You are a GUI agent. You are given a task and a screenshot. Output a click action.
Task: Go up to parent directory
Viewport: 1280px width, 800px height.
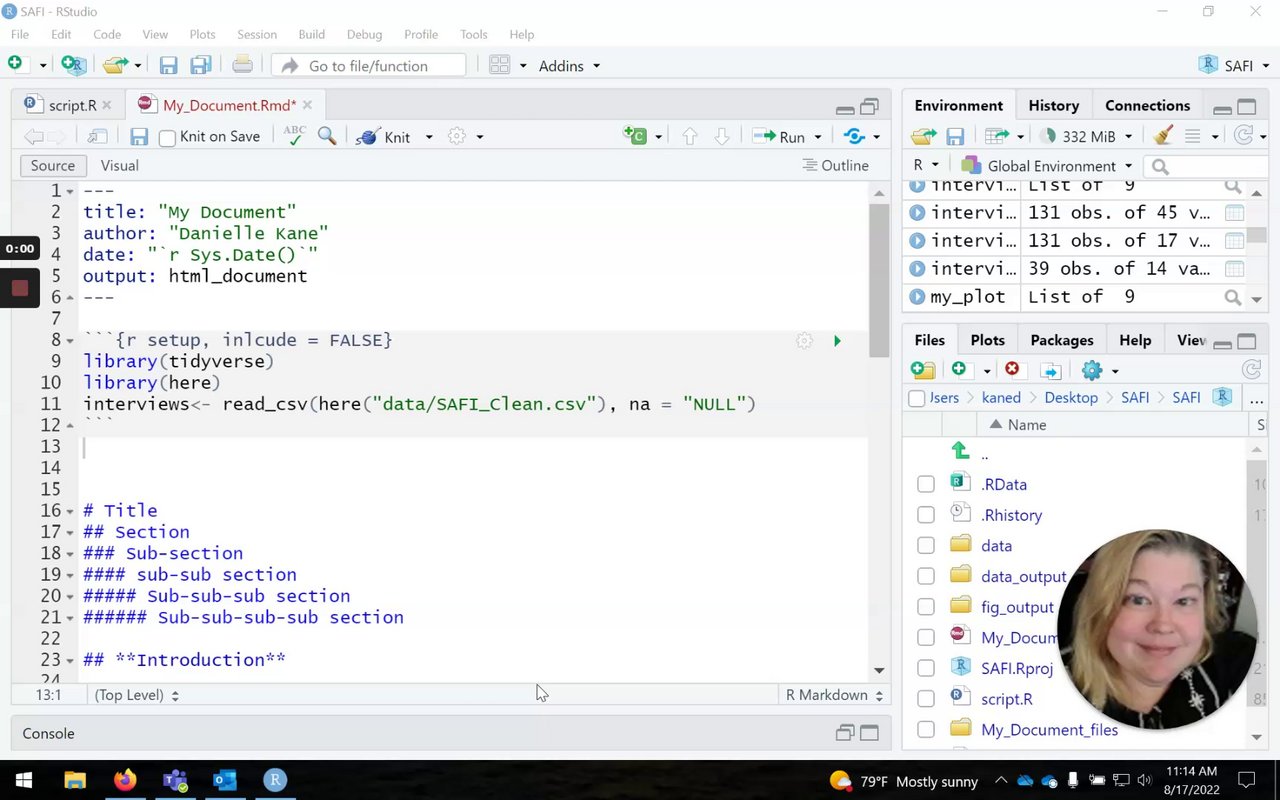point(961,452)
